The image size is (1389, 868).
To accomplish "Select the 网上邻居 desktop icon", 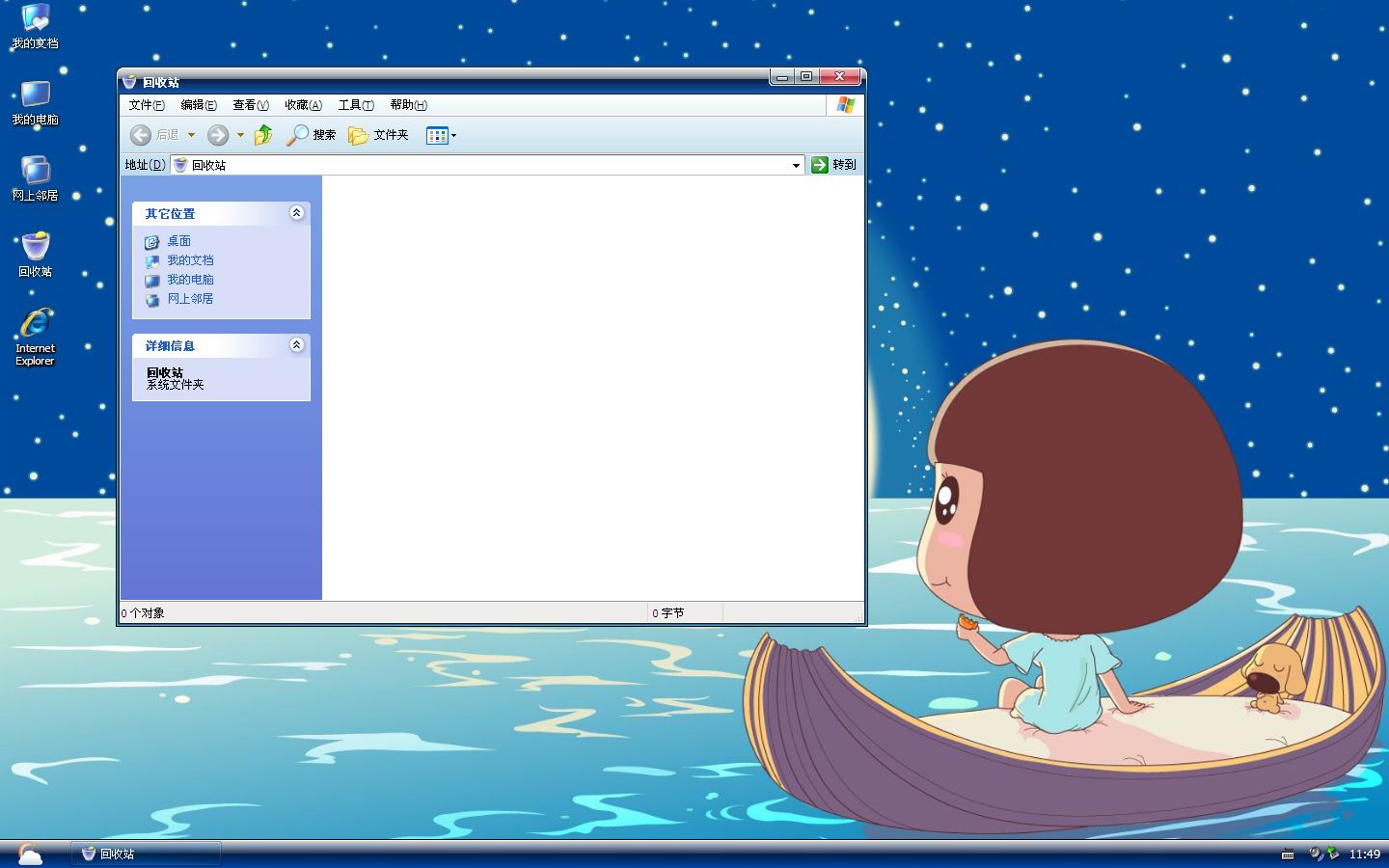I will coord(35,178).
